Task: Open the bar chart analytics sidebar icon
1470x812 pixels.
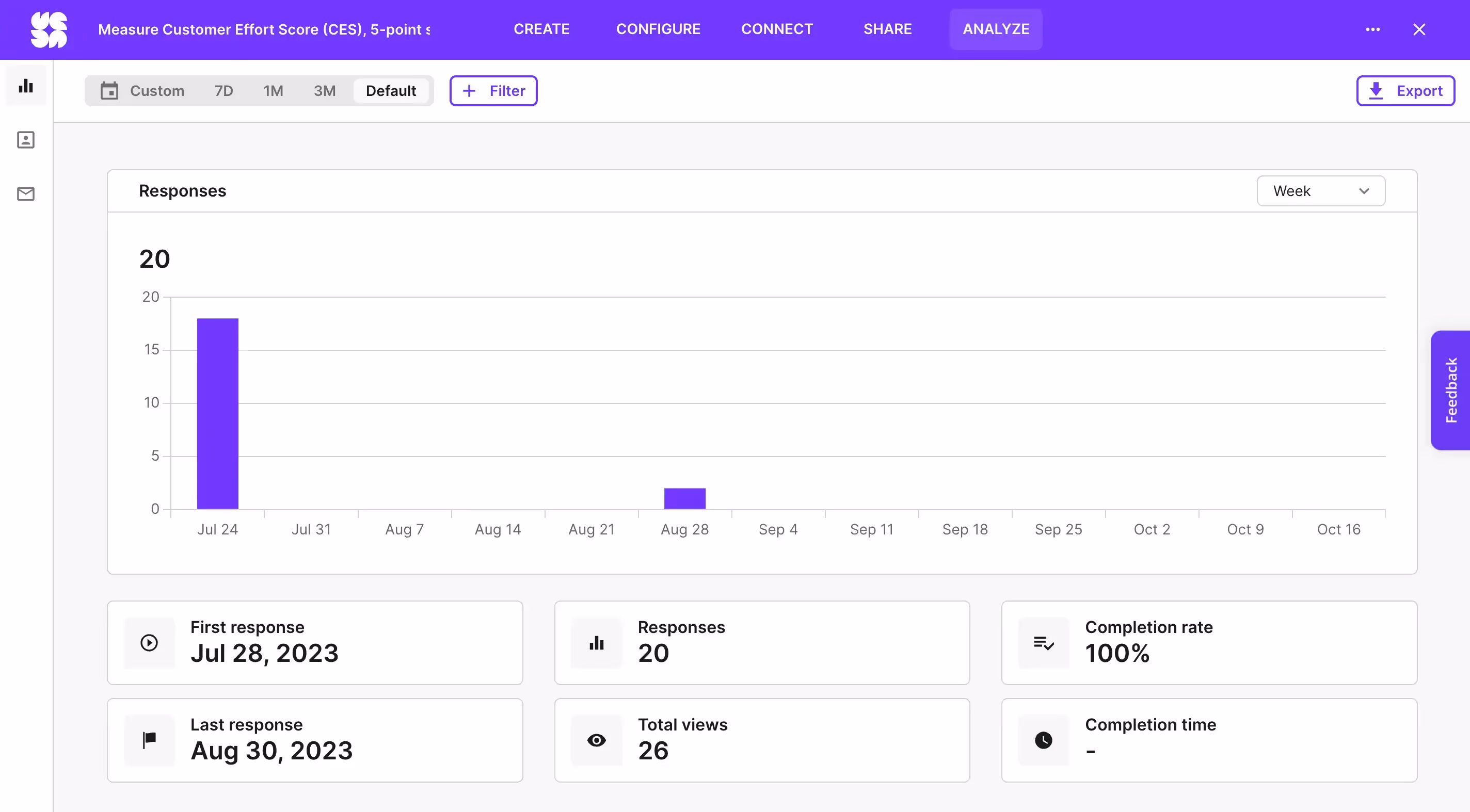Action: click(x=26, y=86)
